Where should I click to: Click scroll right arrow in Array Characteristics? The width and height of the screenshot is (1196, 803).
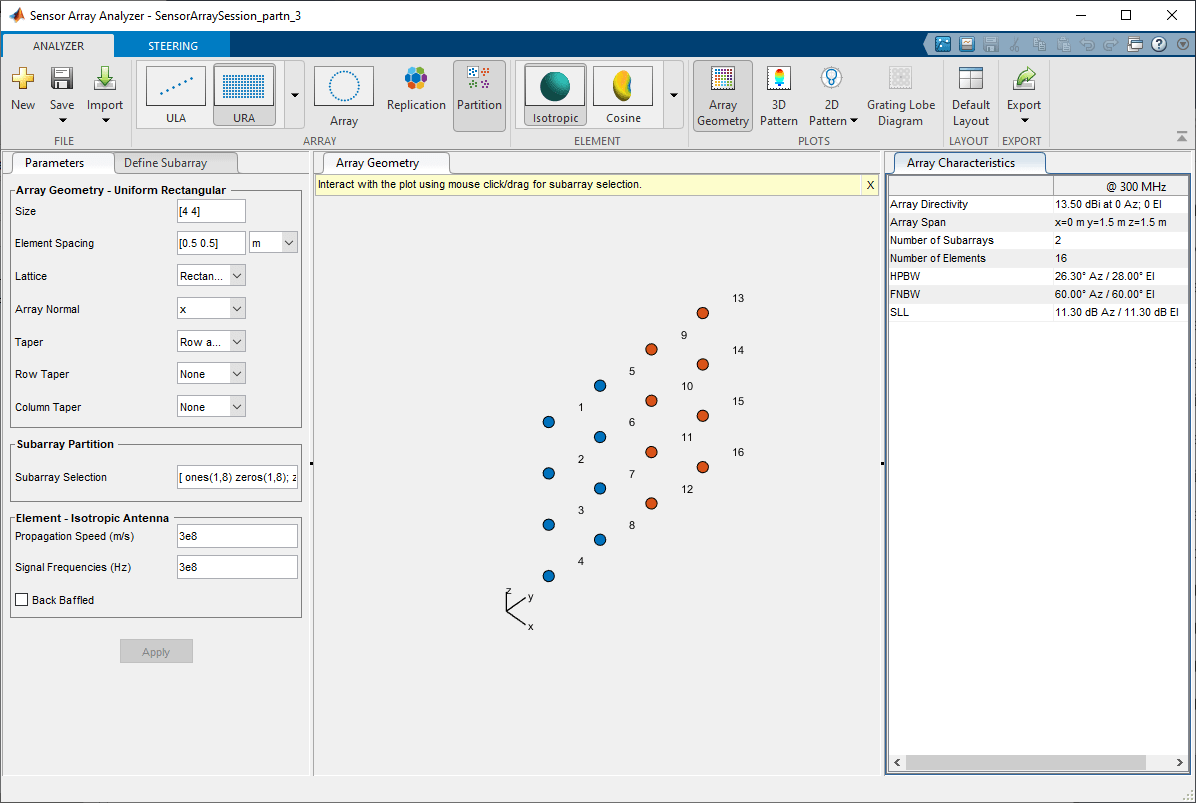[1179, 762]
